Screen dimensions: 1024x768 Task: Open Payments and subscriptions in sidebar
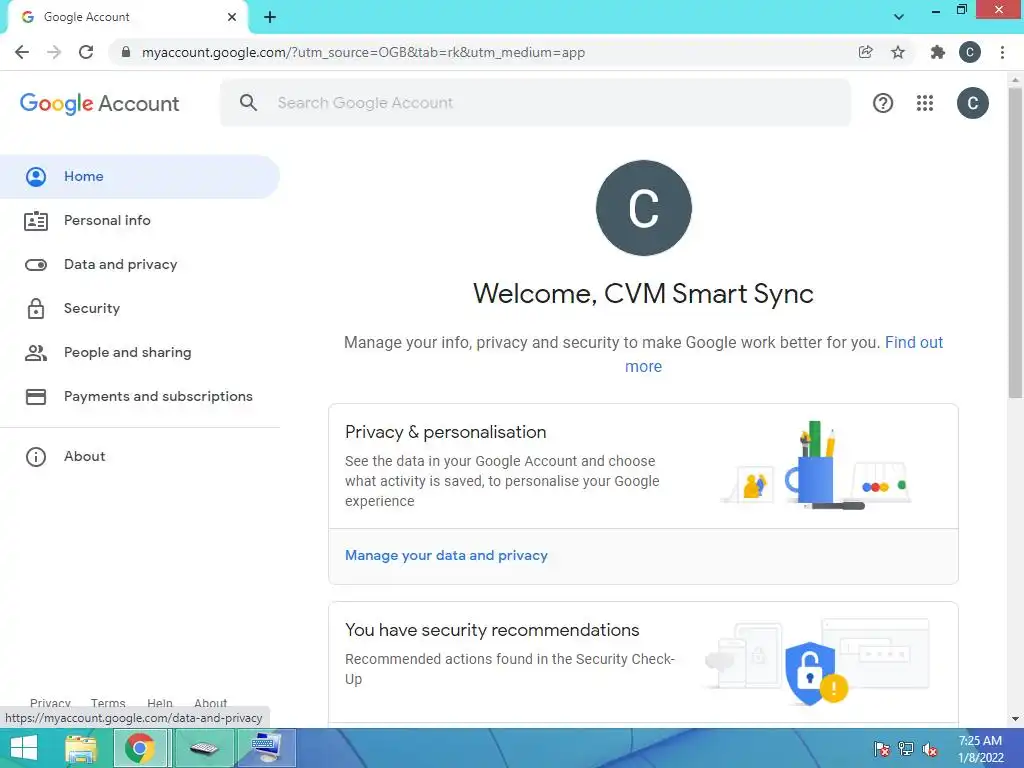pos(140,396)
